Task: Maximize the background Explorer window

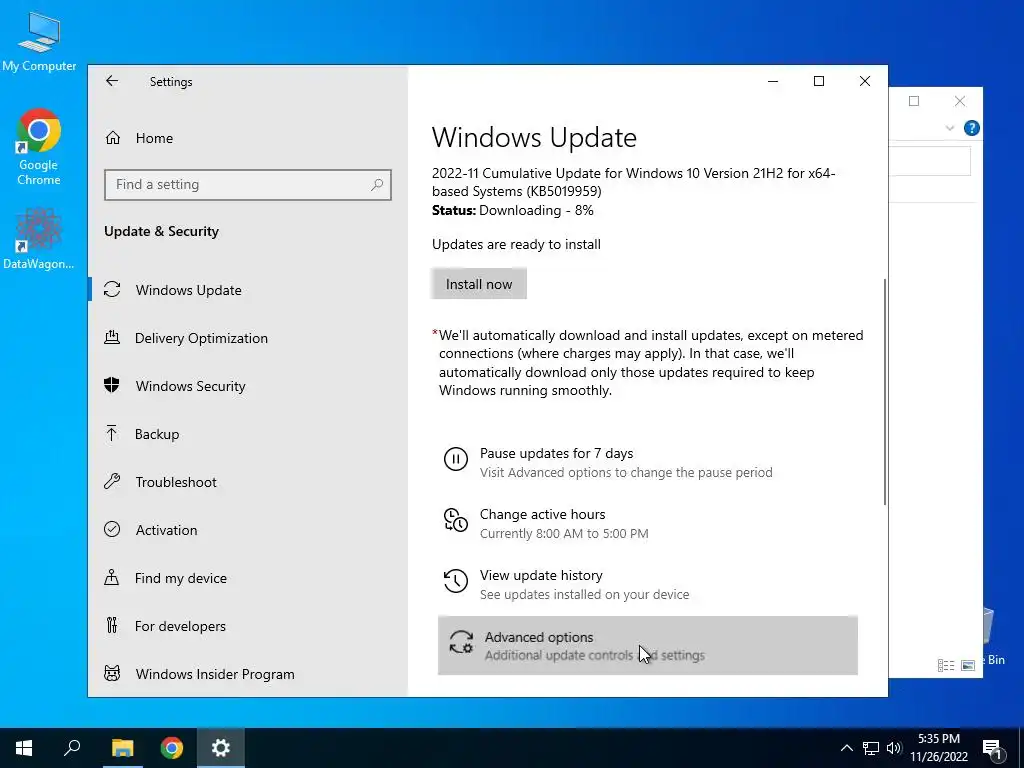Action: (914, 101)
